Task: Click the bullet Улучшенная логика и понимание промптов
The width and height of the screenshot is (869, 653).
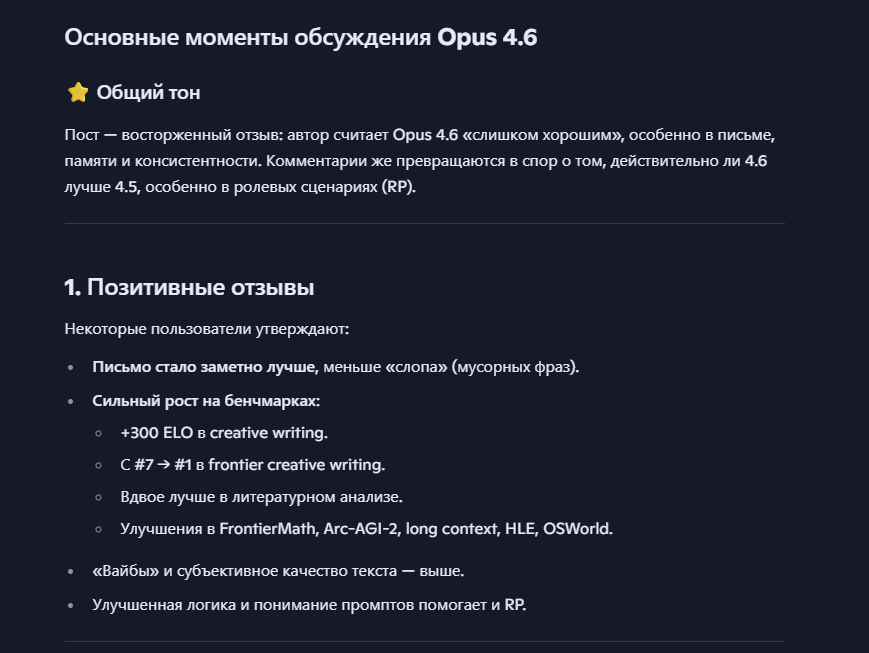Action: click(309, 605)
